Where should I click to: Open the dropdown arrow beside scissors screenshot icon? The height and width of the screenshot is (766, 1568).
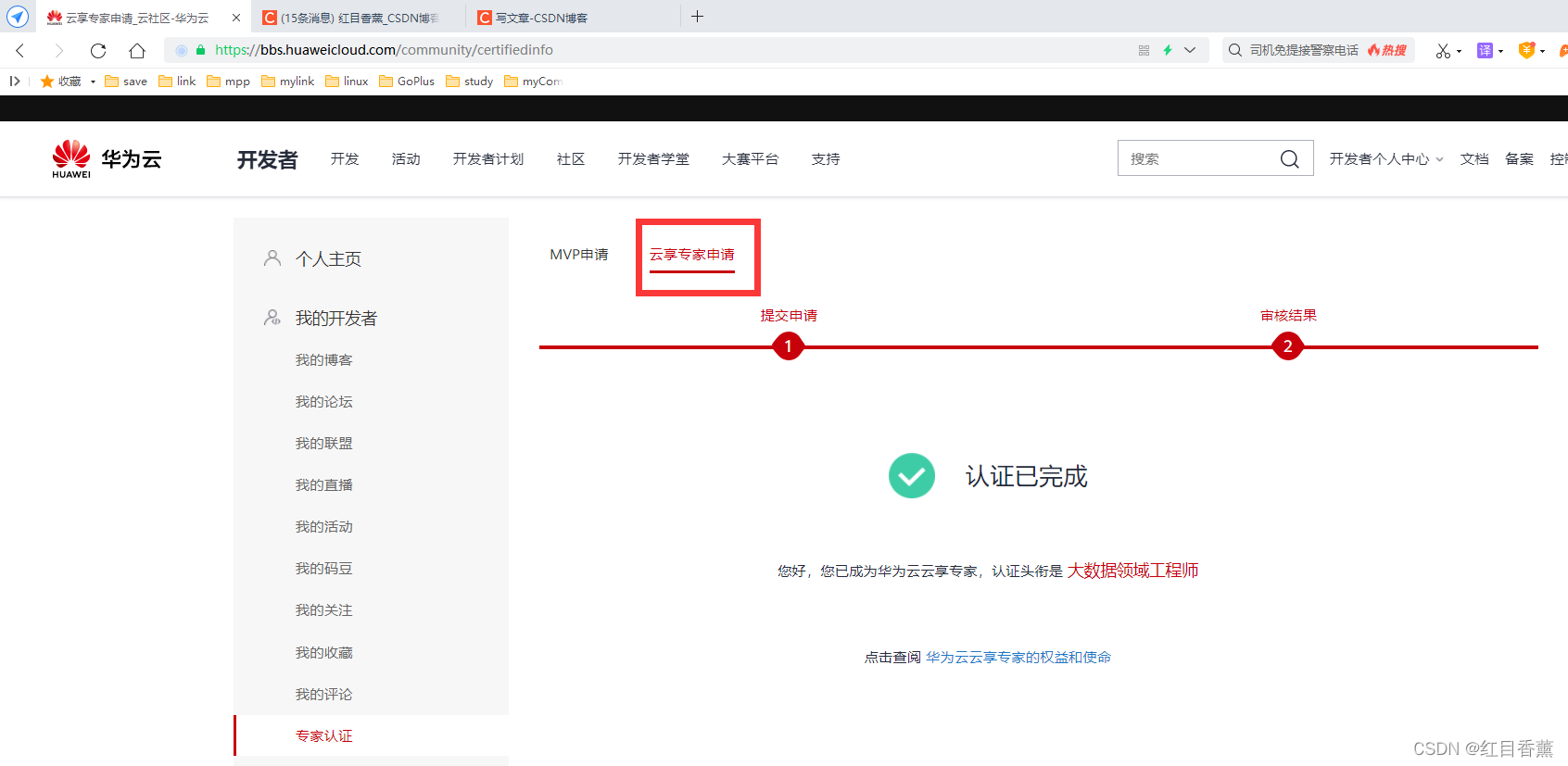tap(1459, 52)
